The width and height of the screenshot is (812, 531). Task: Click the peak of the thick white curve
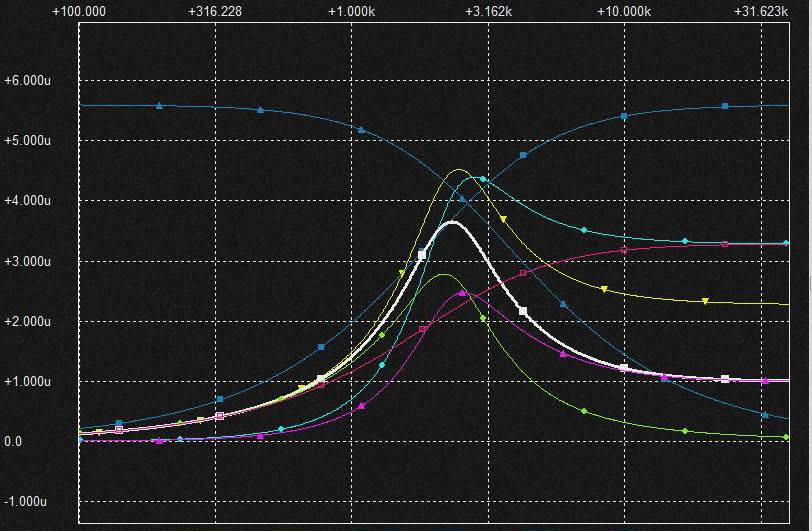tap(452, 222)
